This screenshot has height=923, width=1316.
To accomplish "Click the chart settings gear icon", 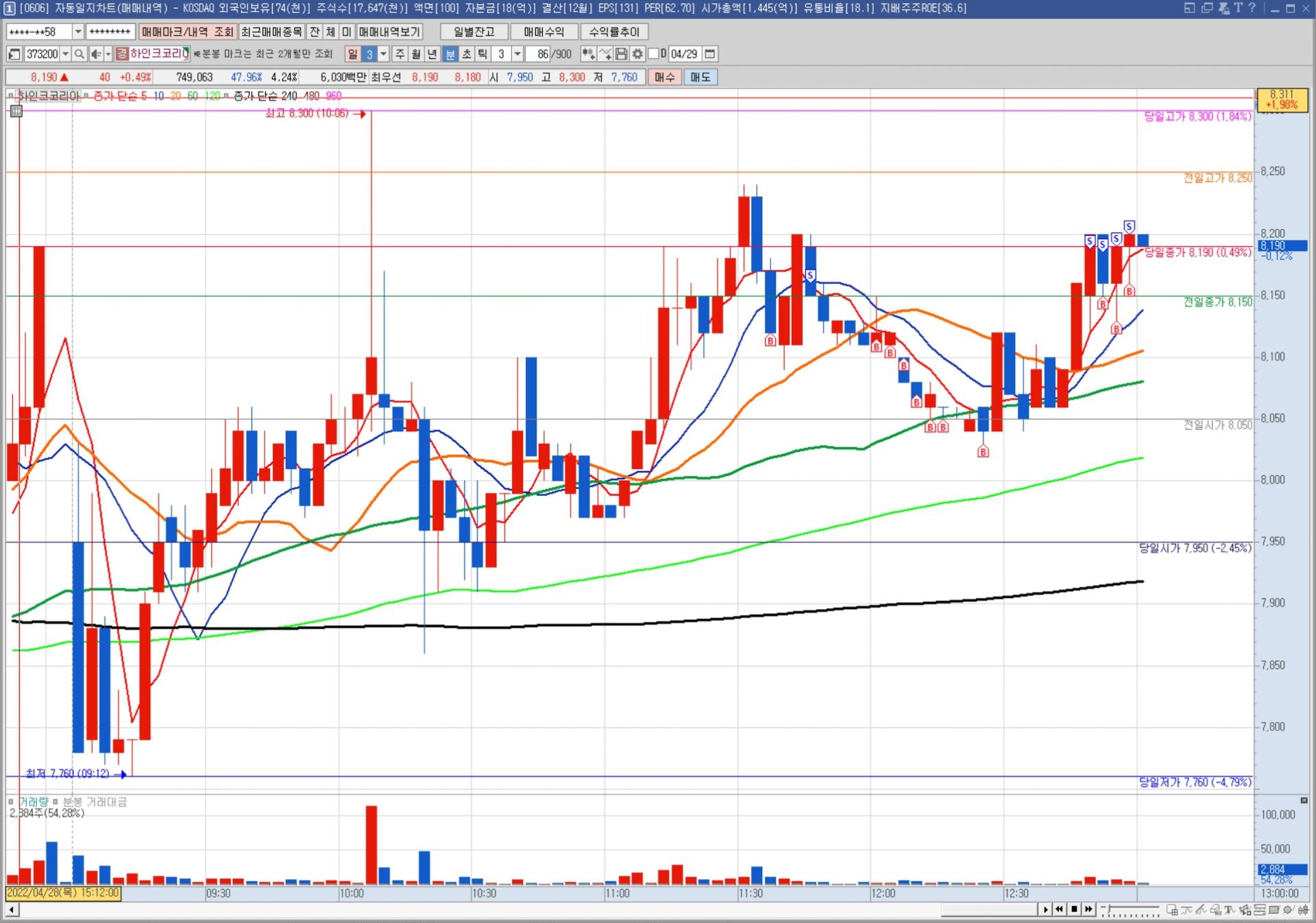I will (637, 54).
